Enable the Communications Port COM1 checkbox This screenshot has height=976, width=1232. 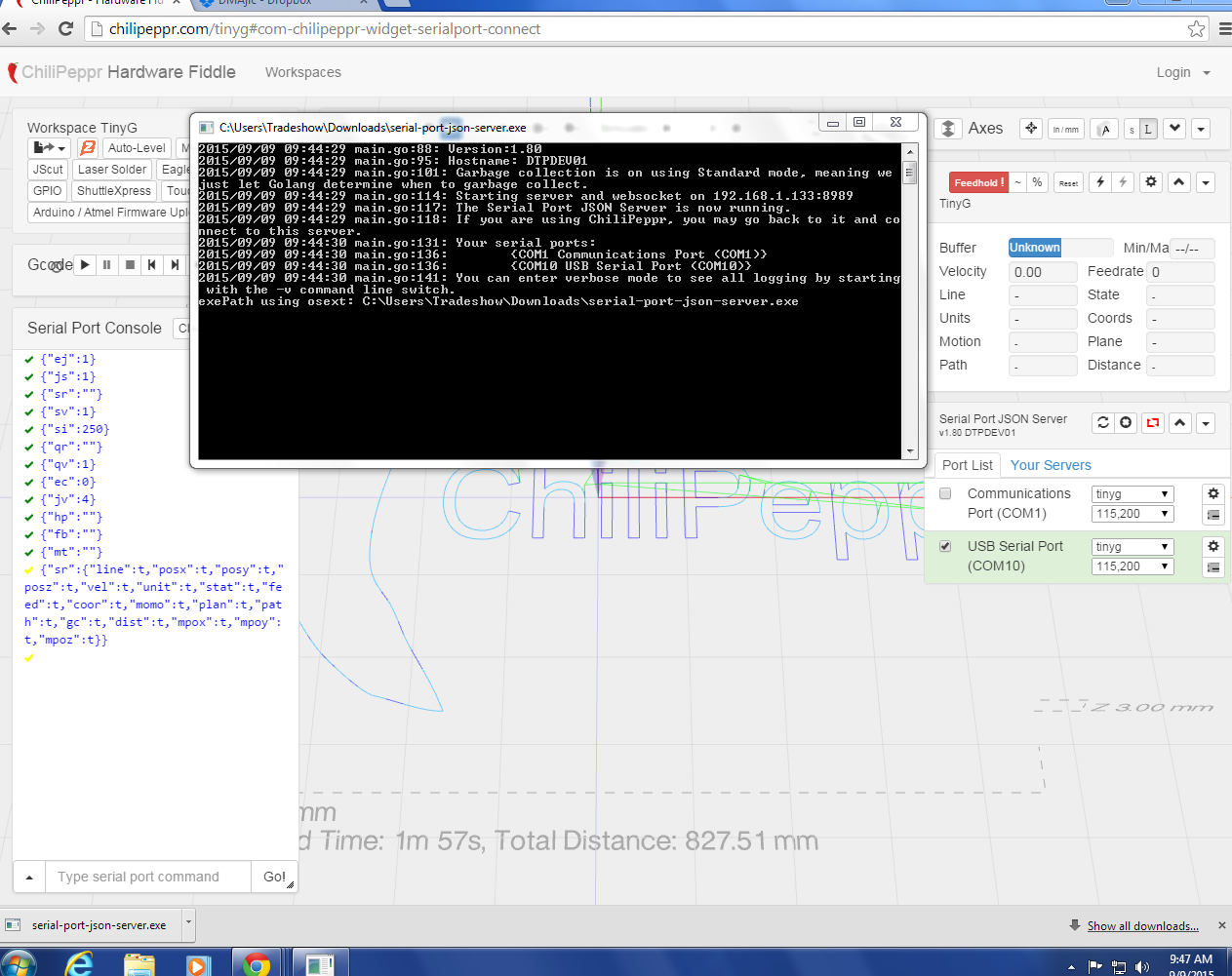[945, 493]
